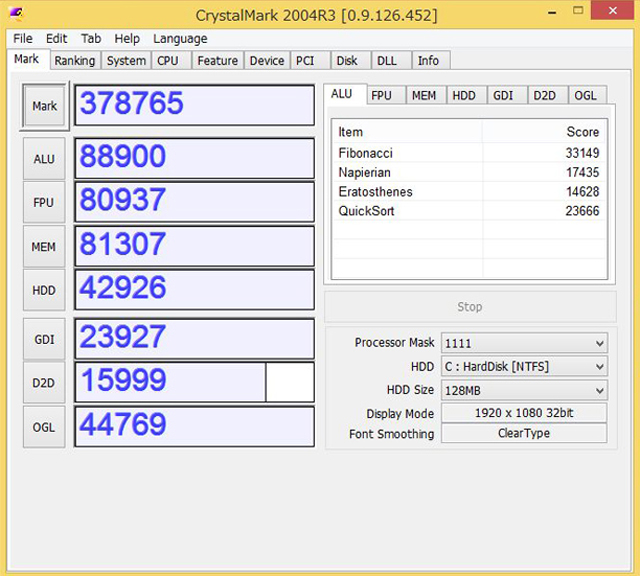The width and height of the screenshot is (640, 576).
Task: Switch to the Feature tab
Action: click(218, 60)
